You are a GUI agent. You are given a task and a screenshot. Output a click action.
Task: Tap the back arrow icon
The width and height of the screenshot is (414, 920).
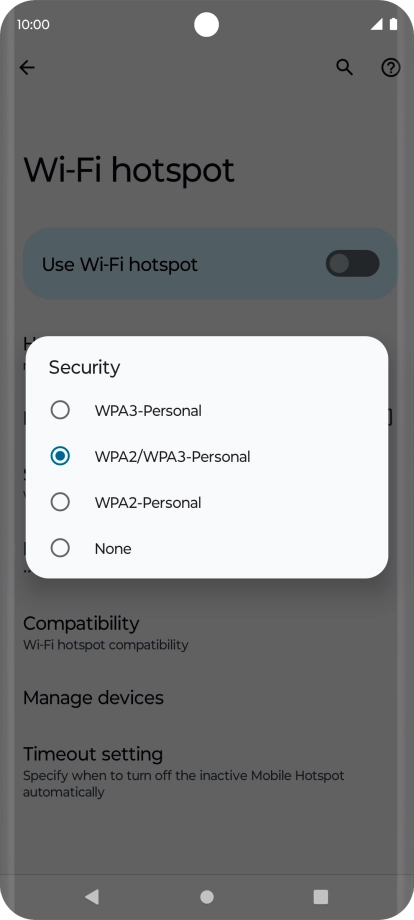(x=27, y=68)
